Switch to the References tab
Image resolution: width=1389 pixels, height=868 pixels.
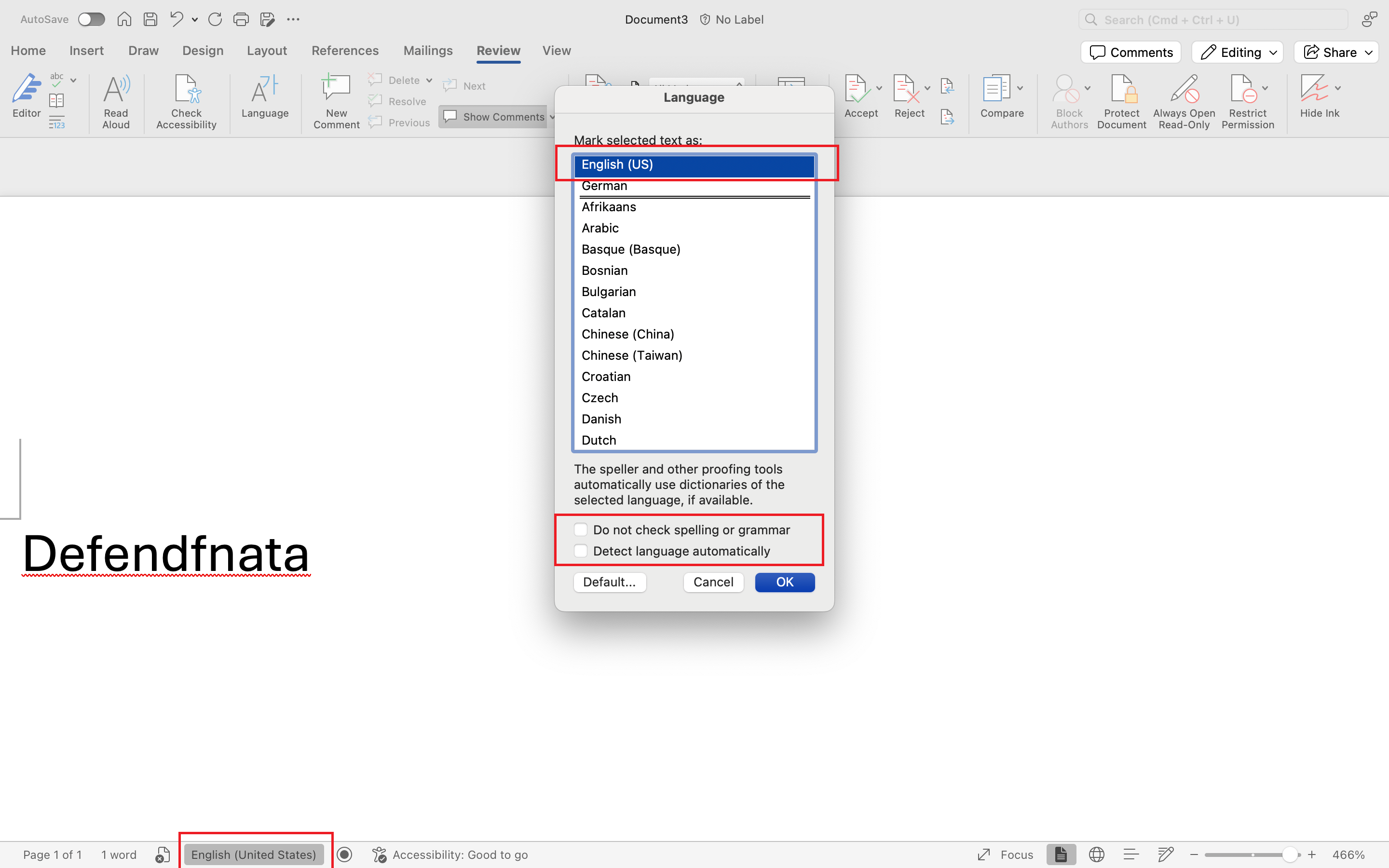tap(345, 51)
